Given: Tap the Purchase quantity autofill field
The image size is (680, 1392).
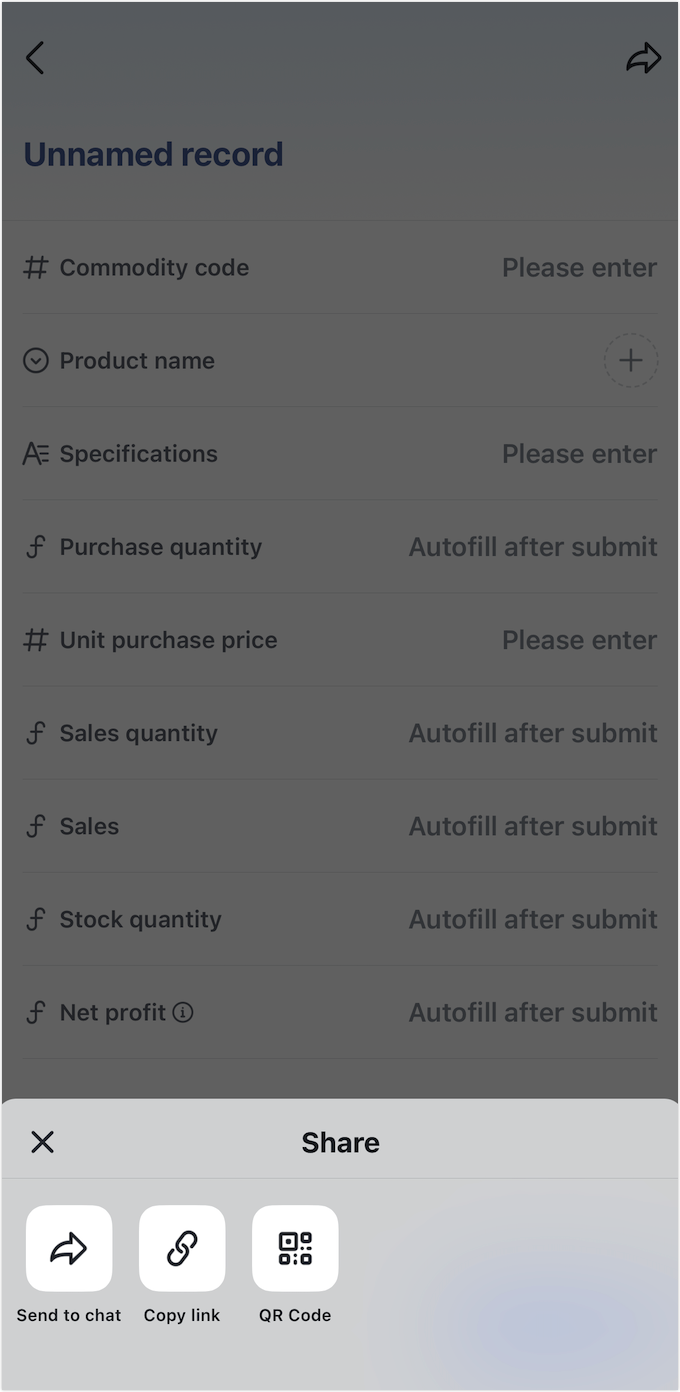Looking at the screenshot, I should click(533, 546).
